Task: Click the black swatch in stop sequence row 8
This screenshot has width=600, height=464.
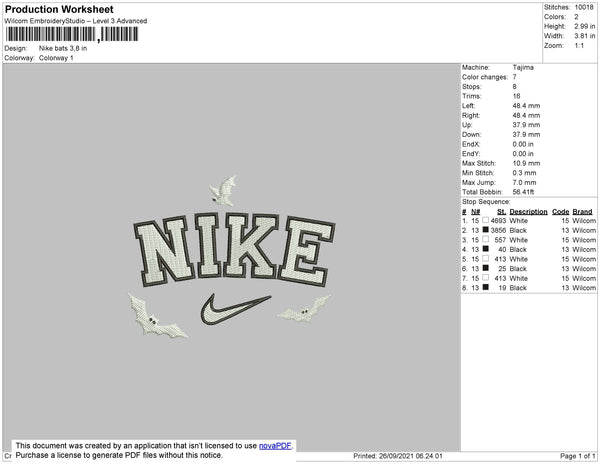Action: [x=486, y=287]
